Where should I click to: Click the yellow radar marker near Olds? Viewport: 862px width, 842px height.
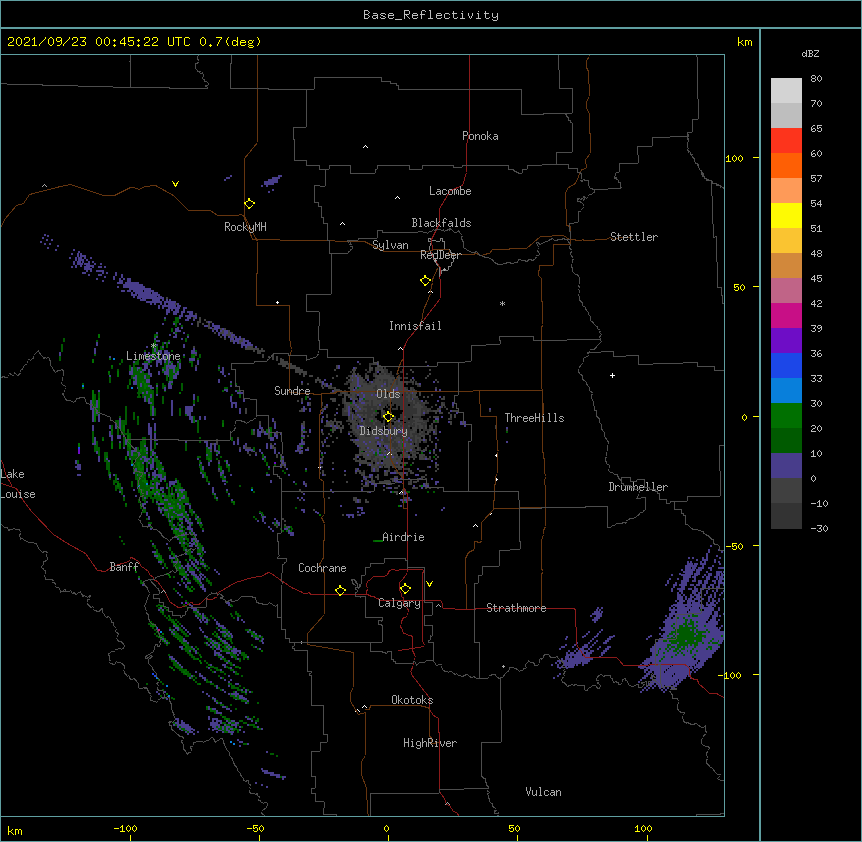388,416
